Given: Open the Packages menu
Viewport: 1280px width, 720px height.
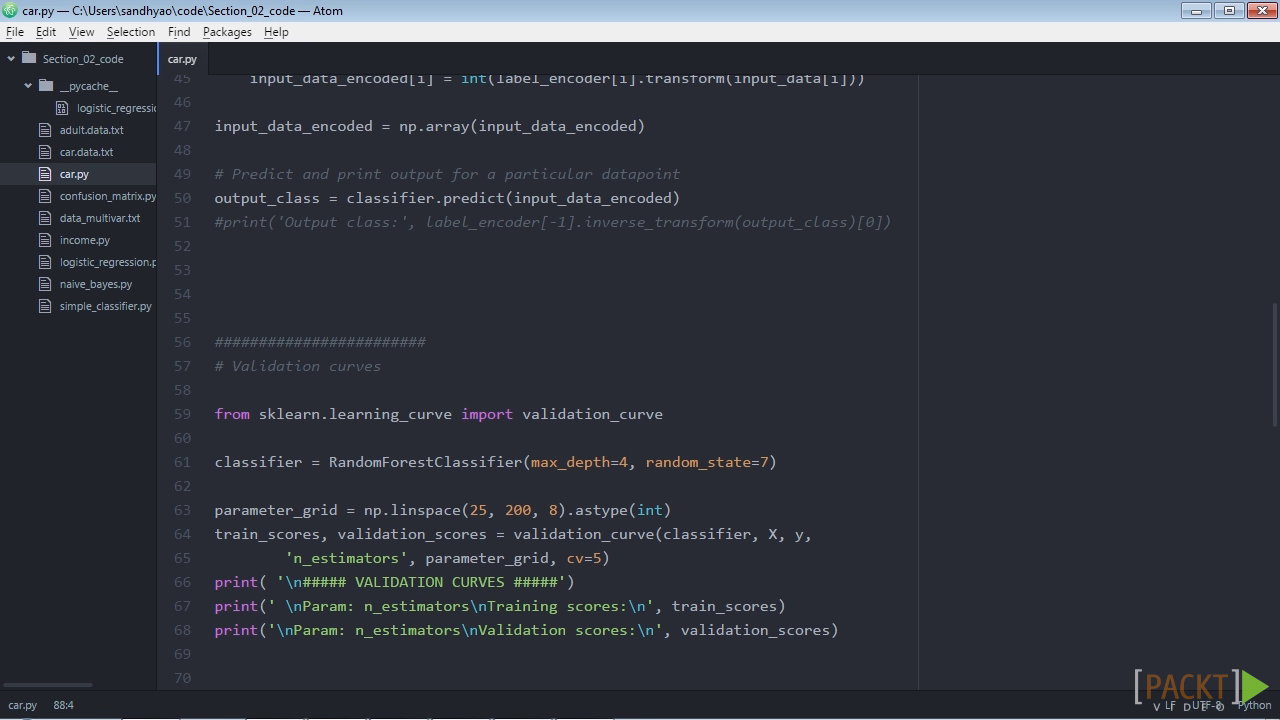Looking at the screenshot, I should click(227, 32).
